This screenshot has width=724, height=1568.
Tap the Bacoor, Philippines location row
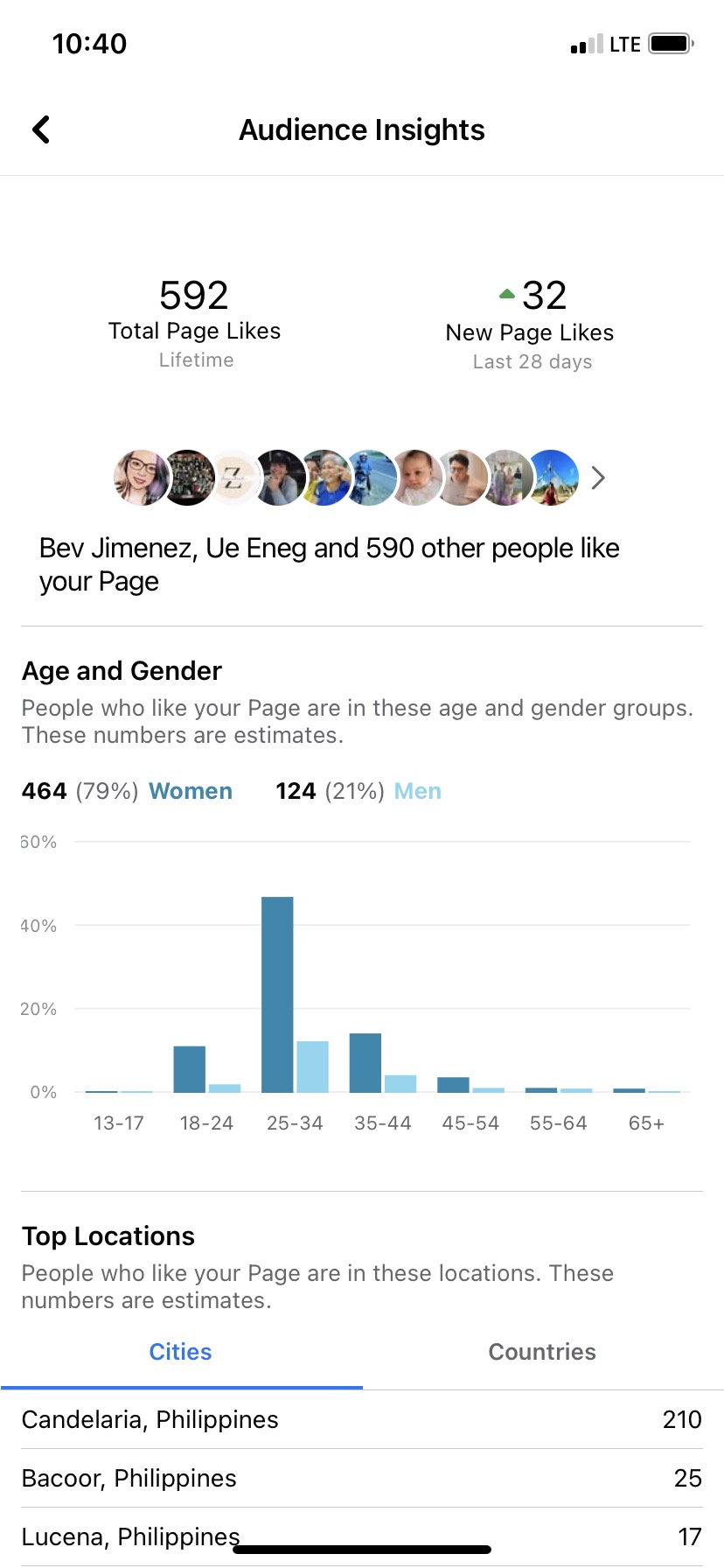pos(362,1478)
